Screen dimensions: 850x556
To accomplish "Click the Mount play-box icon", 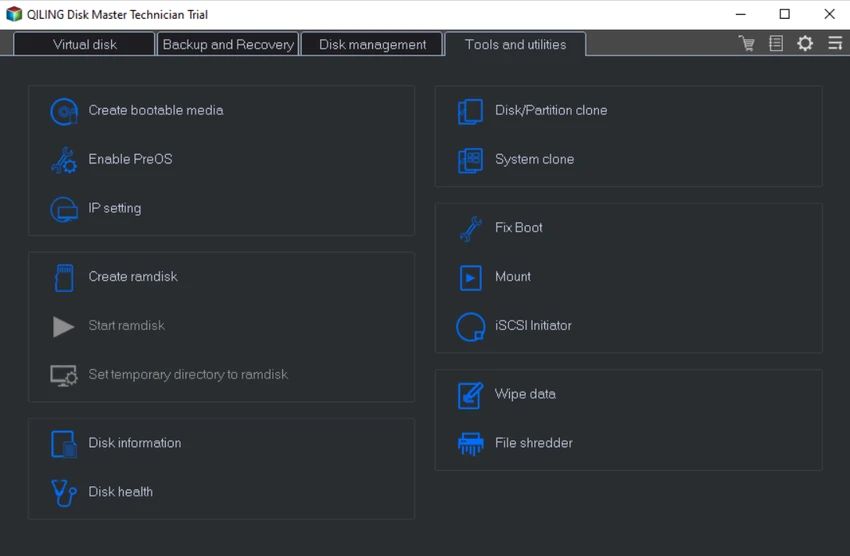I will coord(471,277).
